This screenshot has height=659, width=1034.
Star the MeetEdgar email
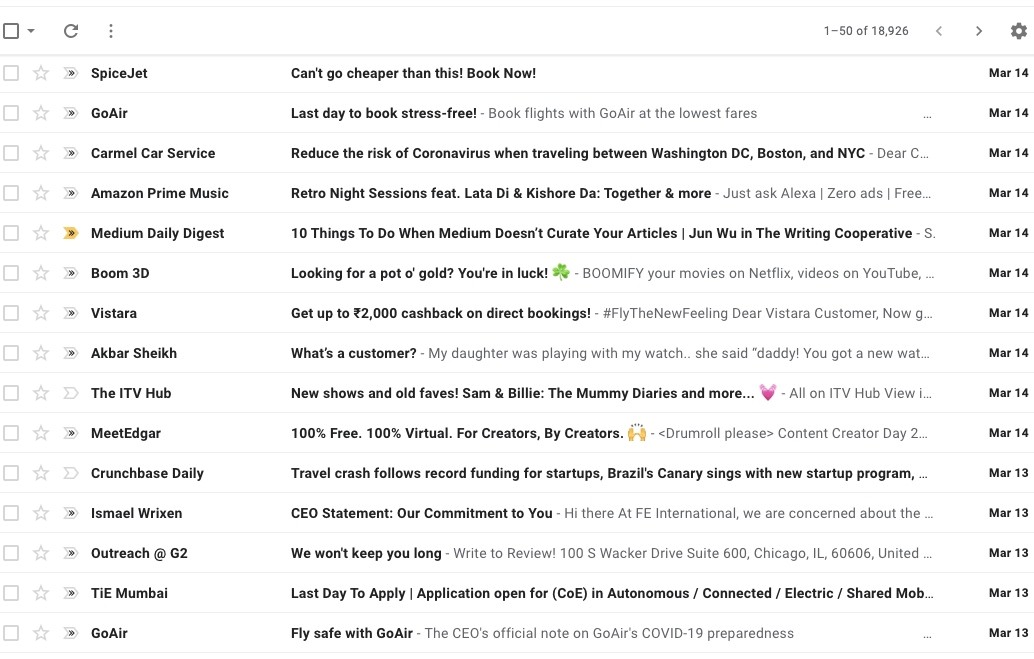pos(41,433)
